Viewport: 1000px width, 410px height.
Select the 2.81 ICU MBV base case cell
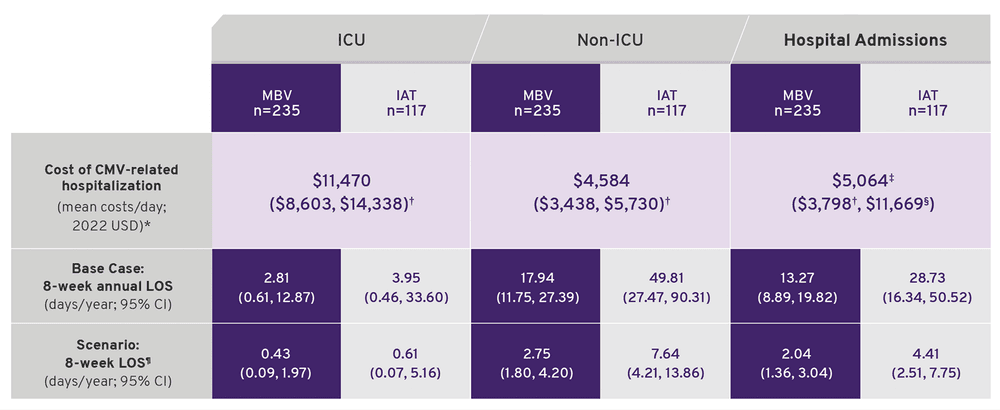(x=276, y=283)
